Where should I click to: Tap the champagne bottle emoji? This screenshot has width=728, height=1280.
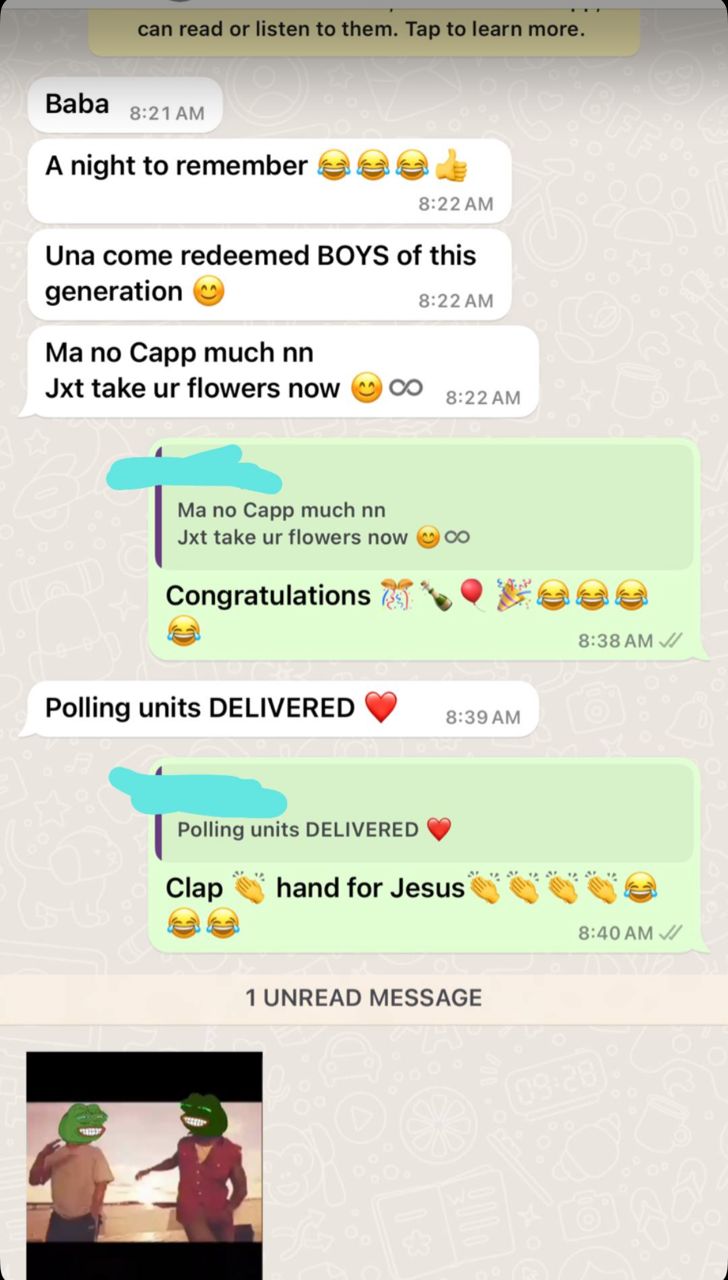(x=435, y=596)
